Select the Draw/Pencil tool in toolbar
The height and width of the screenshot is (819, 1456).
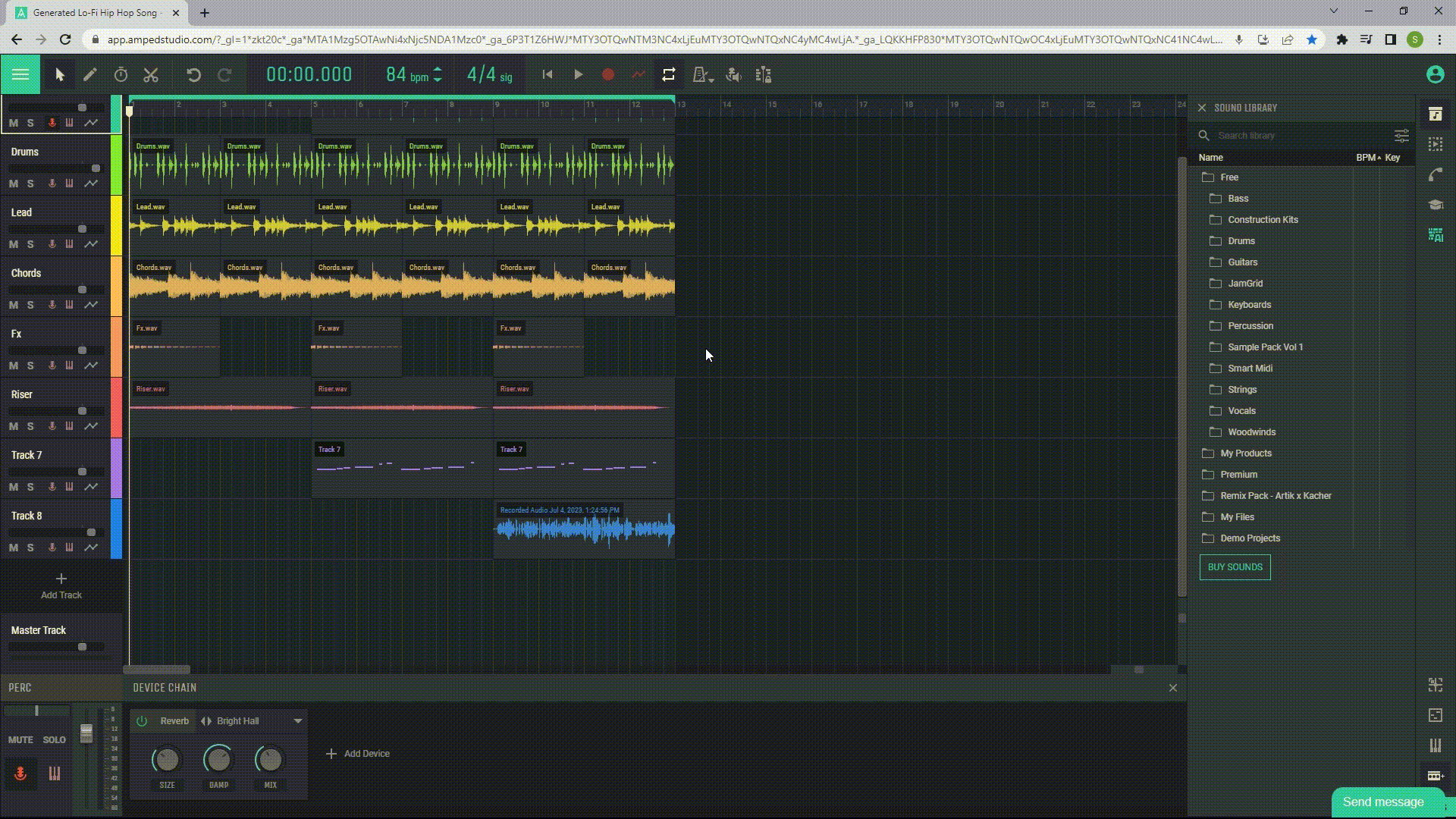[90, 74]
